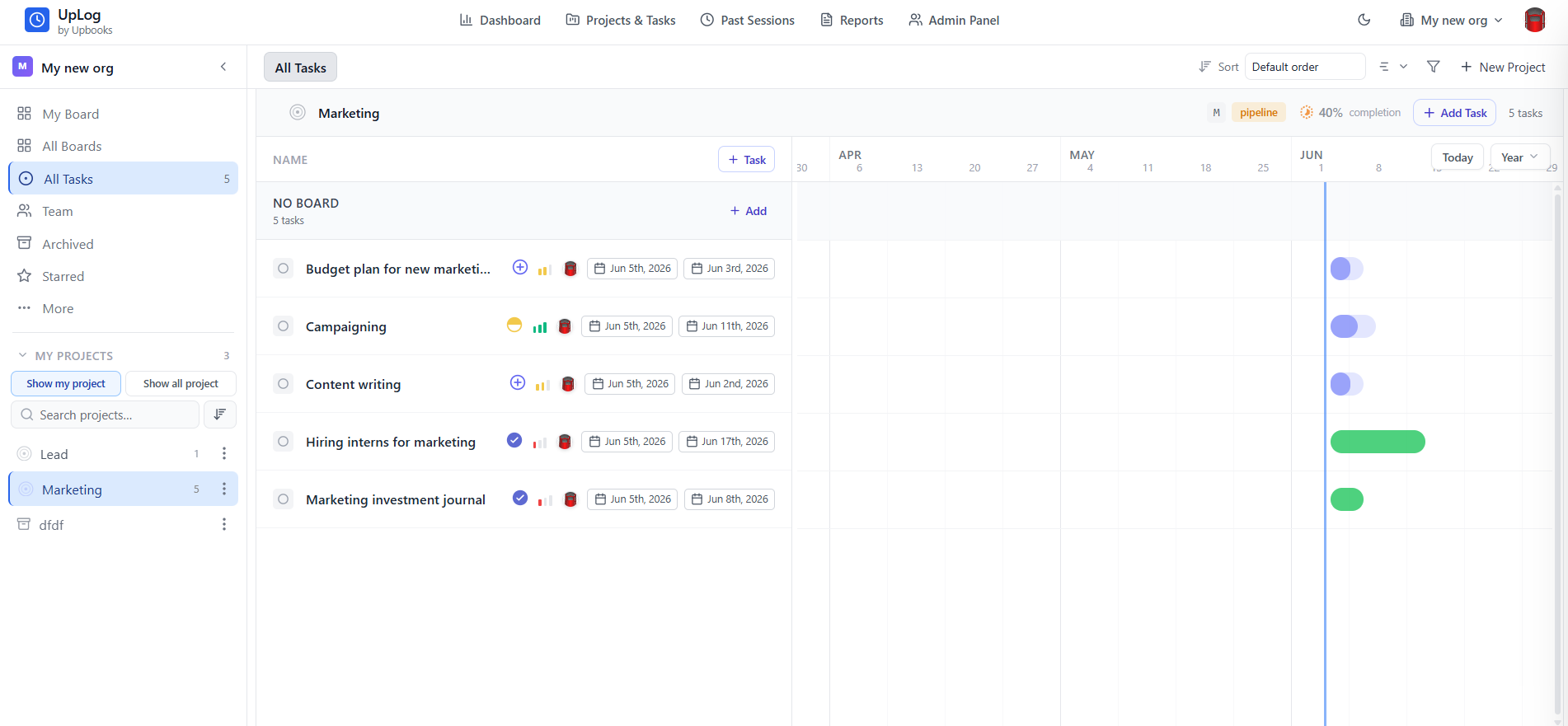The height and width of the screenshot is (726, 1568).
Task: Click green priority bars on Campaigning
Action: pyautogui.click(x=540, y=327)
